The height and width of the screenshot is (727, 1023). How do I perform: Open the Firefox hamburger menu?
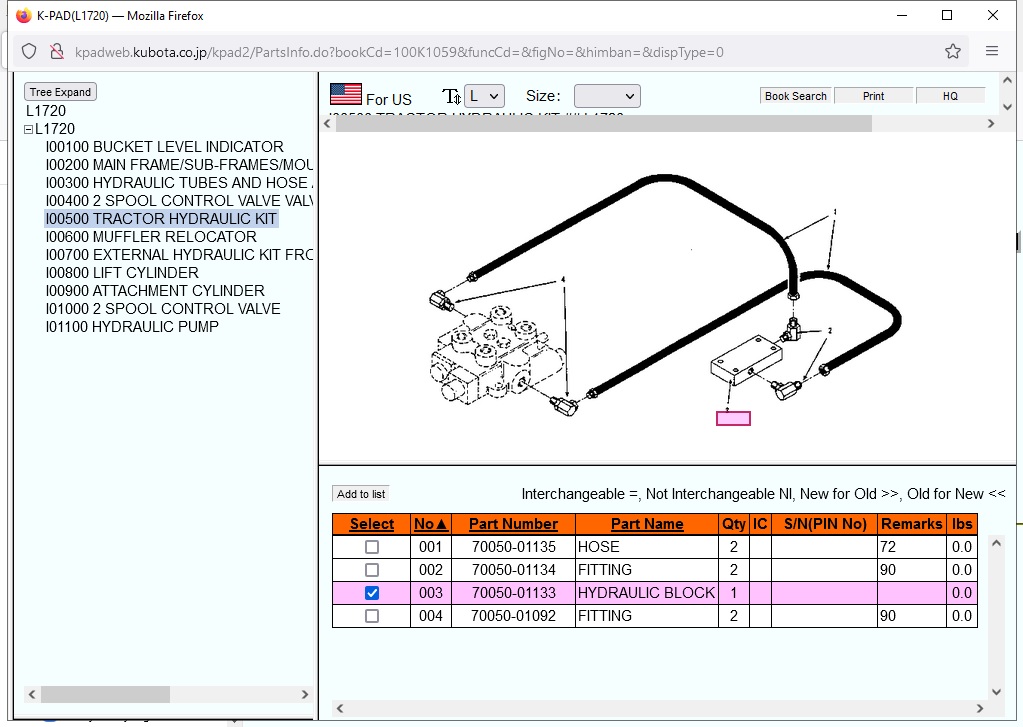[x=992, y=51]
